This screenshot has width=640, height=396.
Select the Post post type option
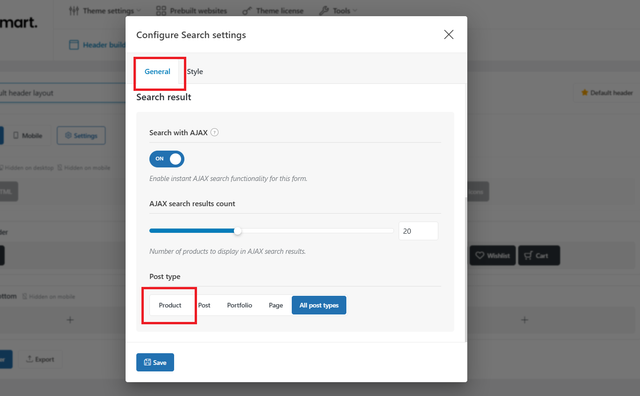point(204,305)
